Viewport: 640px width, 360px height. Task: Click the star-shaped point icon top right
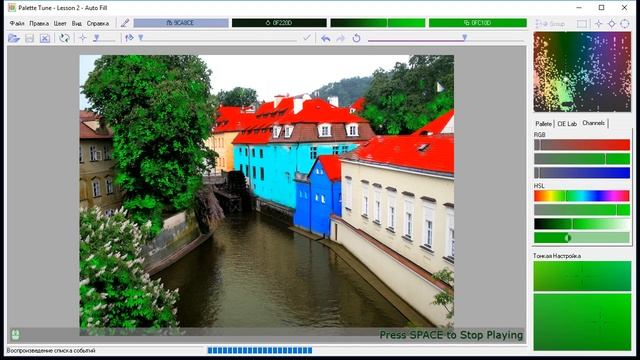coord(598,24)
